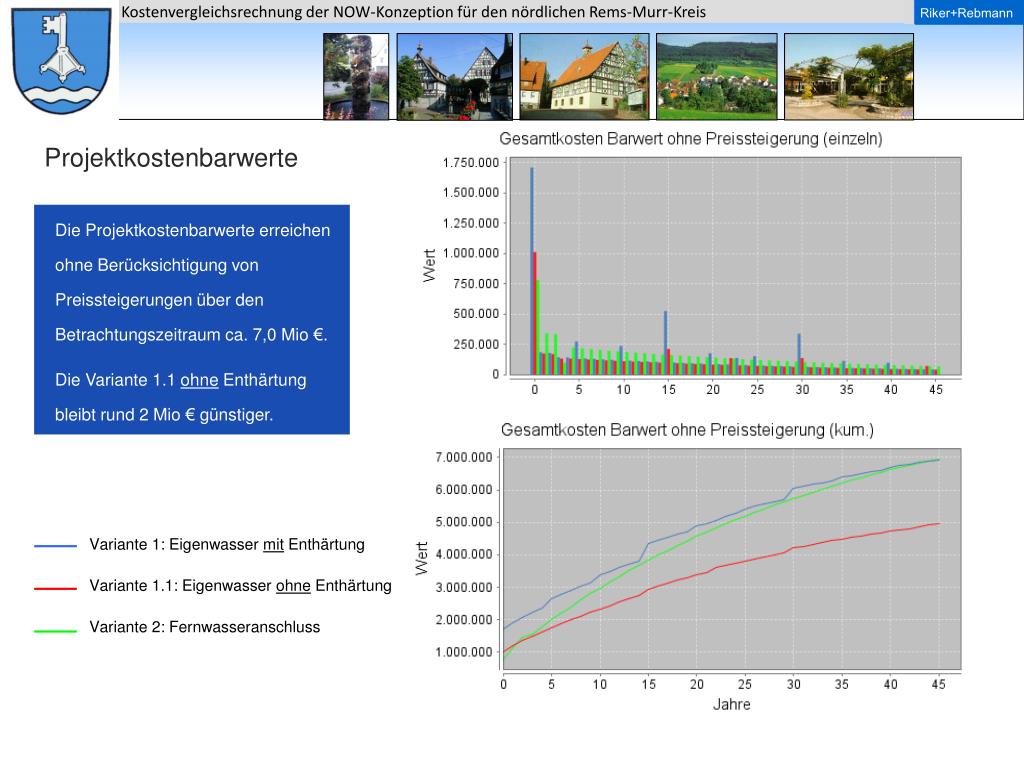This screenshot has width=1024, height=768.
Task: Click chart title 'Gesamtkosten Barwert ohne Preissteigerung (einzeln)'
Action: (x=691, y=138)
